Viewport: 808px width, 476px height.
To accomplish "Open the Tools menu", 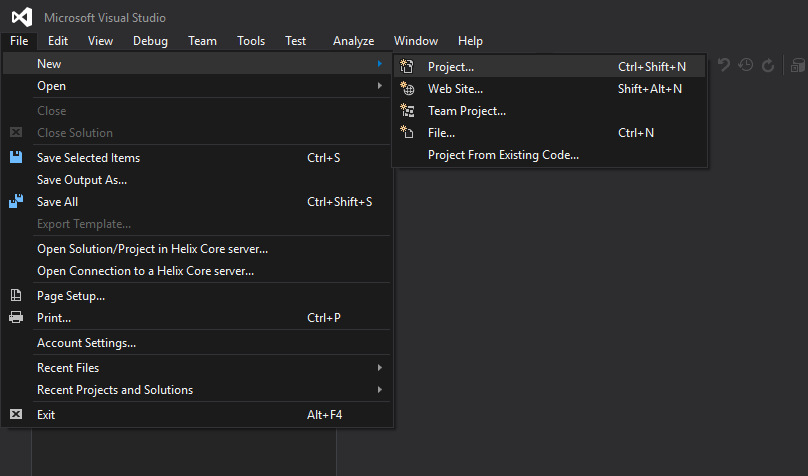I will click(251, 41).
